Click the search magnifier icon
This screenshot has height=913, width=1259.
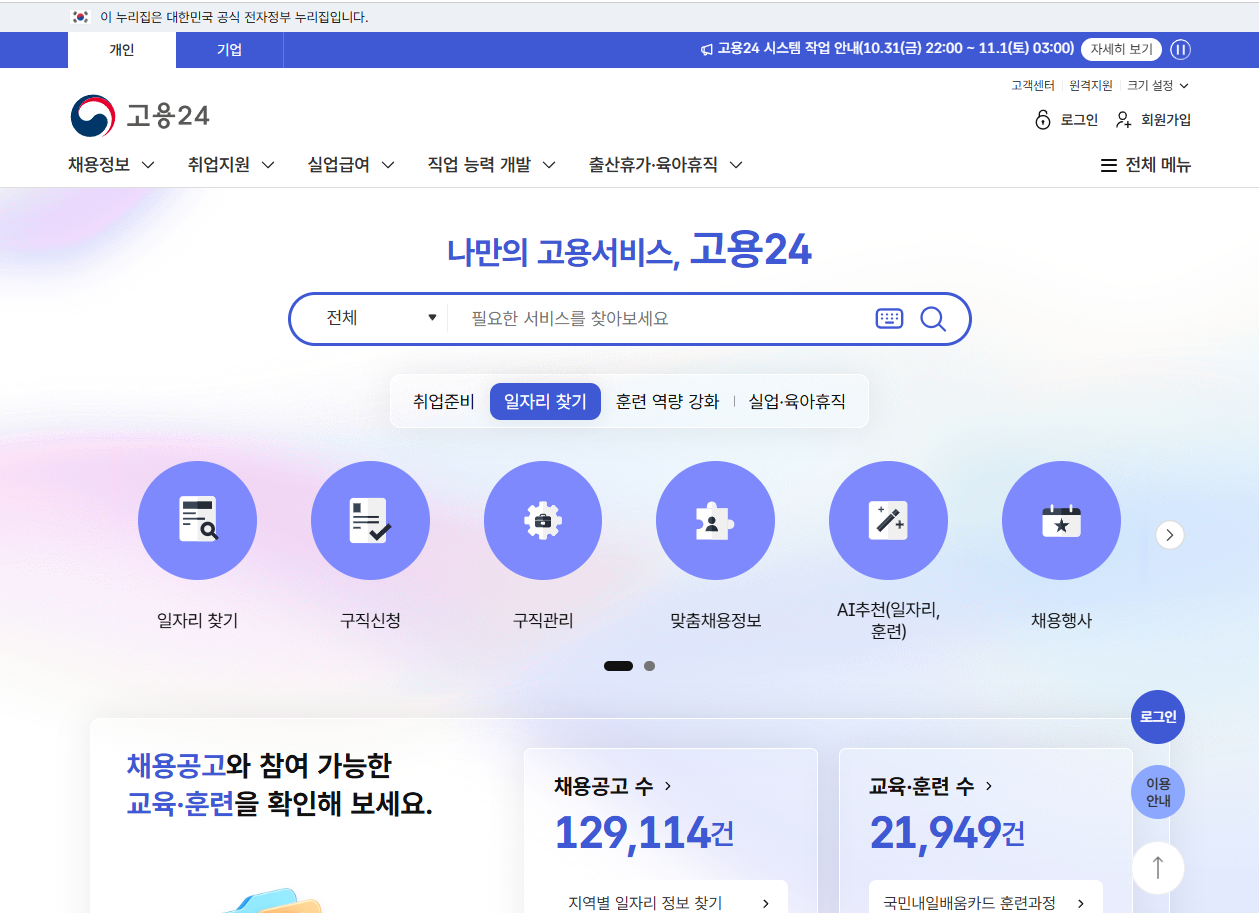(933, 319)
